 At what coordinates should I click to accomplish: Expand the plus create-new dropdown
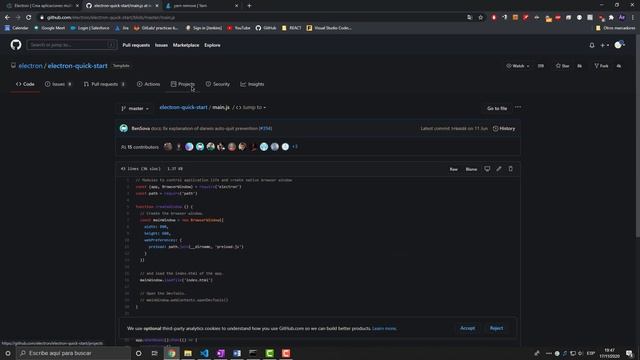[604, 45]
